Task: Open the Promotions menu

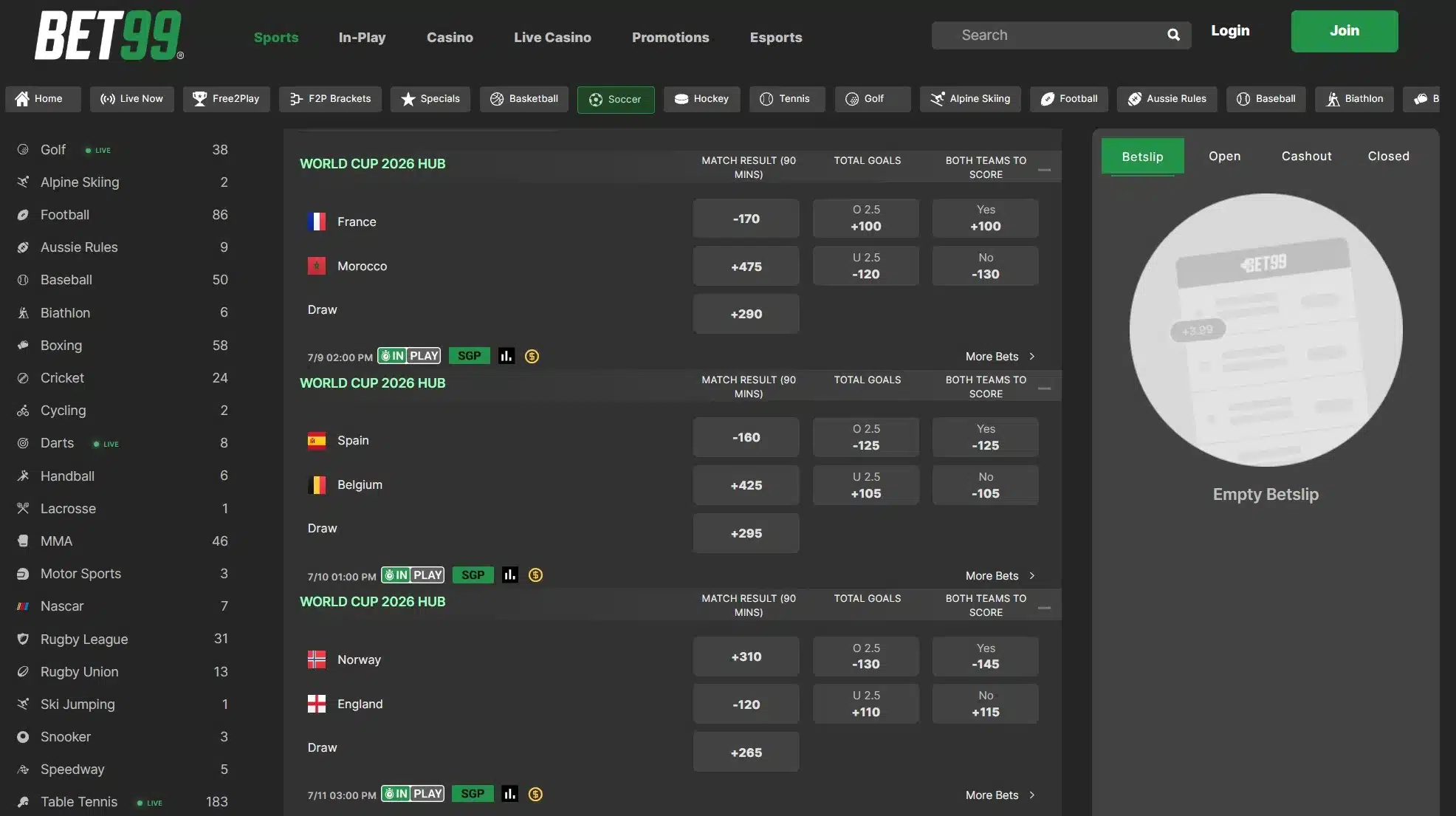Action: pos(670,37)
